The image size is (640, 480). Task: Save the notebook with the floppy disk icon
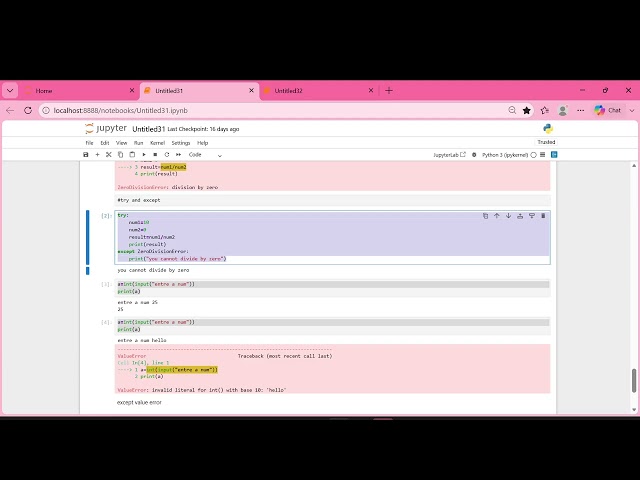(86, 155)
